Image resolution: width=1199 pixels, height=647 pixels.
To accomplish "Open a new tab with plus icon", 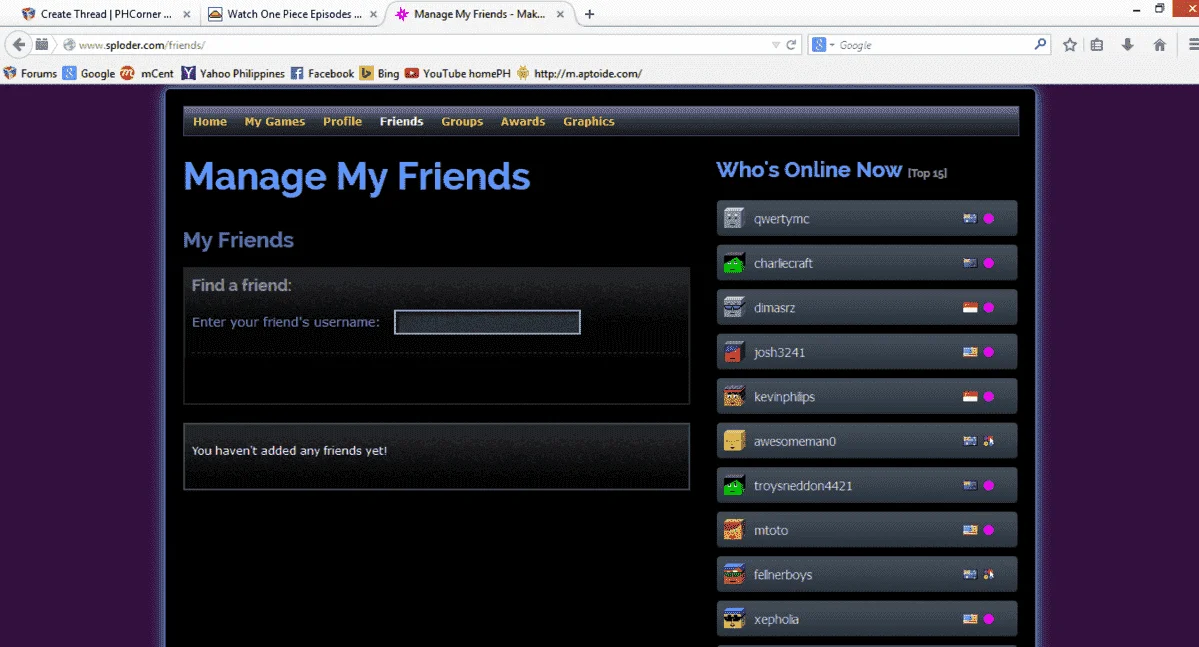I will 589,14.
